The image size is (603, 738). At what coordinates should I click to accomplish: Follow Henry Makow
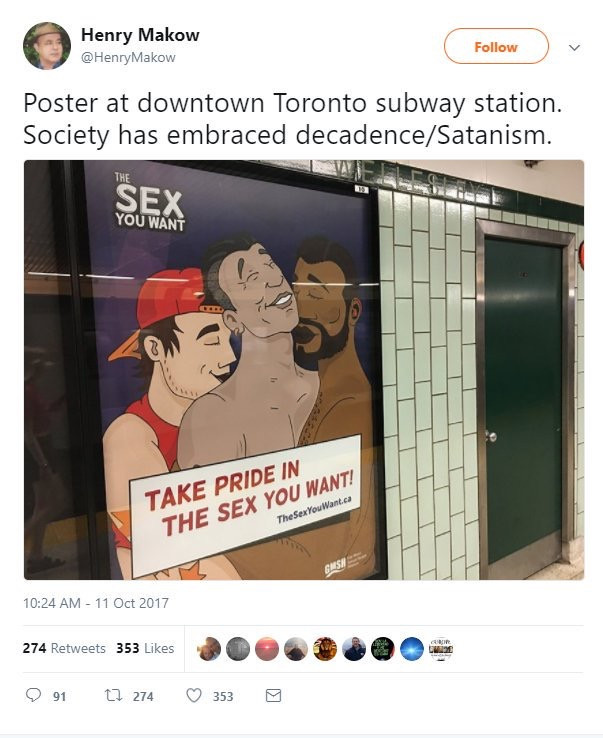(x=496, y=47)
